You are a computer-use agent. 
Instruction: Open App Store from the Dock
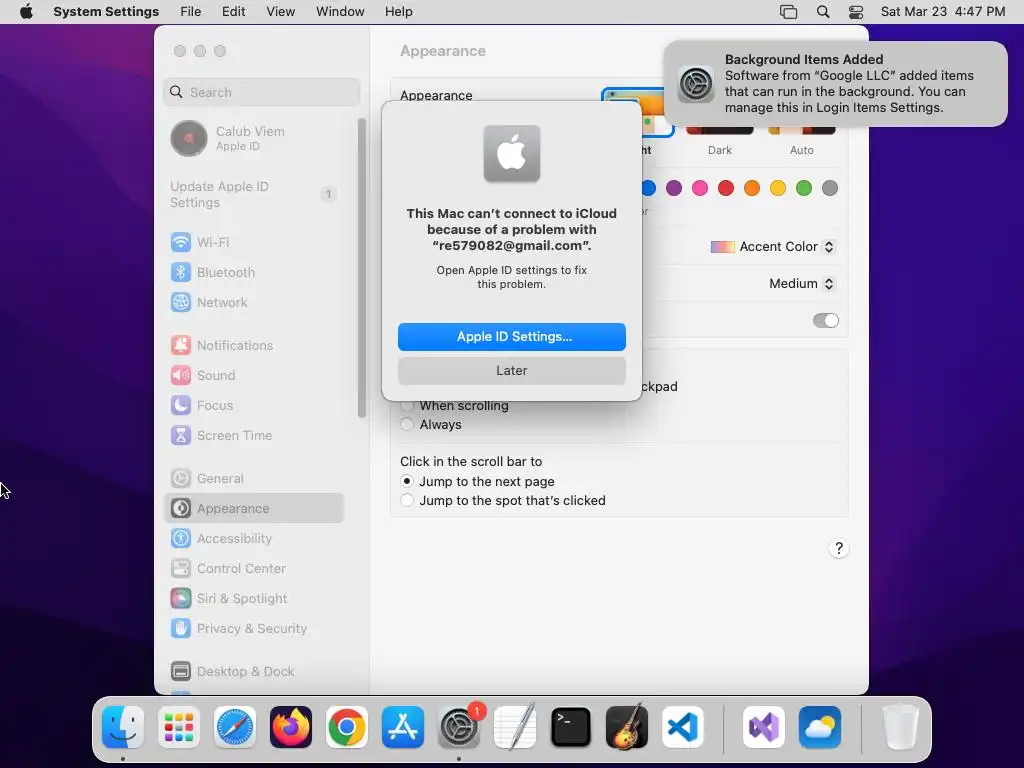pyautogui.click(x=403, y=727)
